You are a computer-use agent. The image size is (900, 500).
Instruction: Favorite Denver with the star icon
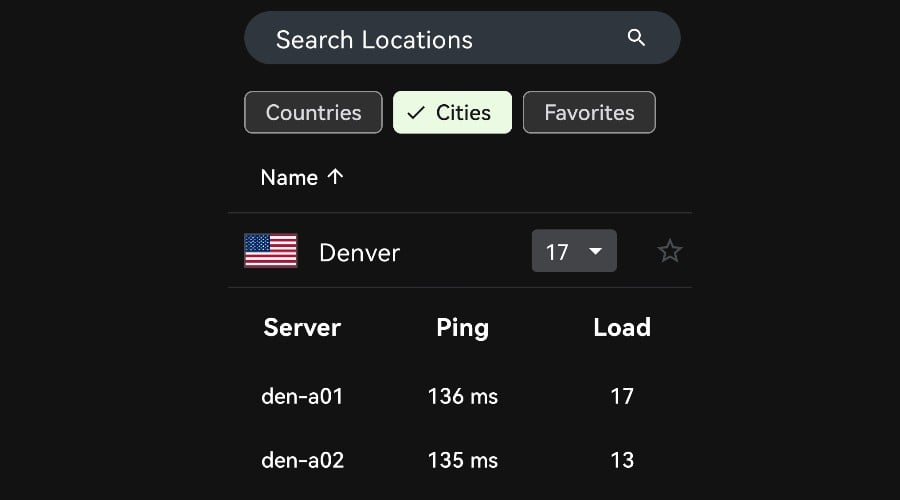[669, 251]
